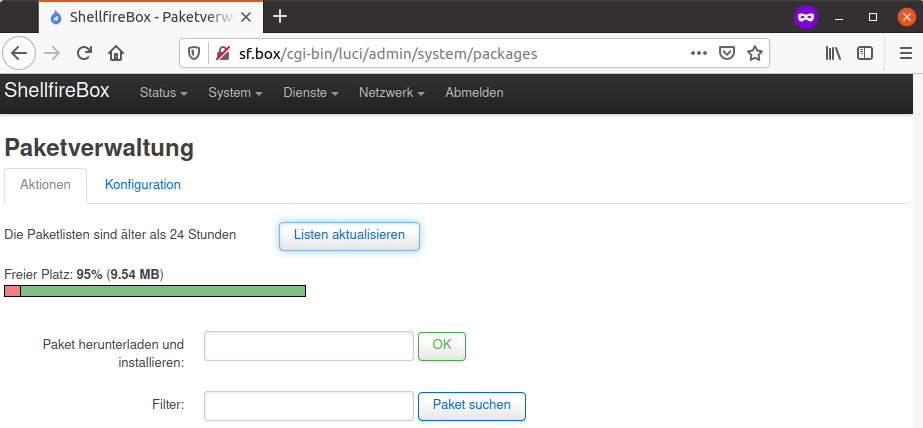
Task: Toggle the sidebar view icon
Action: coord(865,53)
